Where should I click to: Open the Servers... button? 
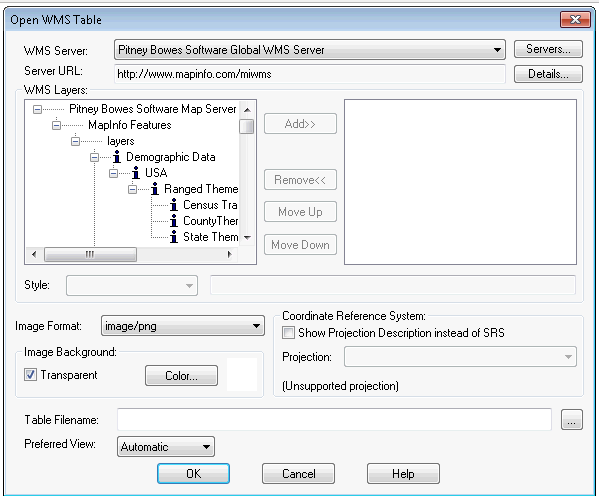coord(548,49)
